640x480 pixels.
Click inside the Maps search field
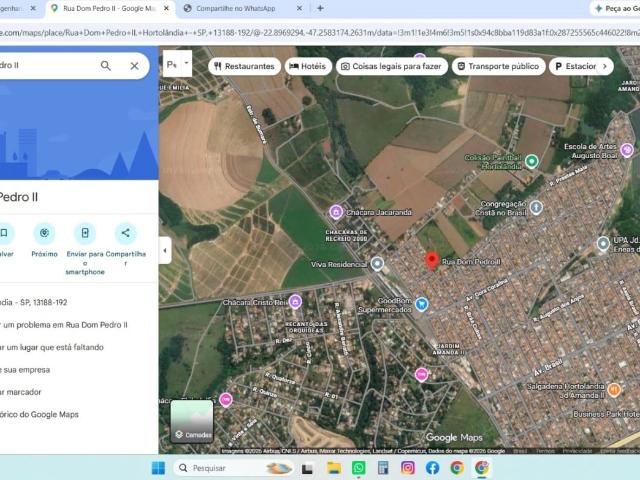pyautogui.click(x=47, y=66)
